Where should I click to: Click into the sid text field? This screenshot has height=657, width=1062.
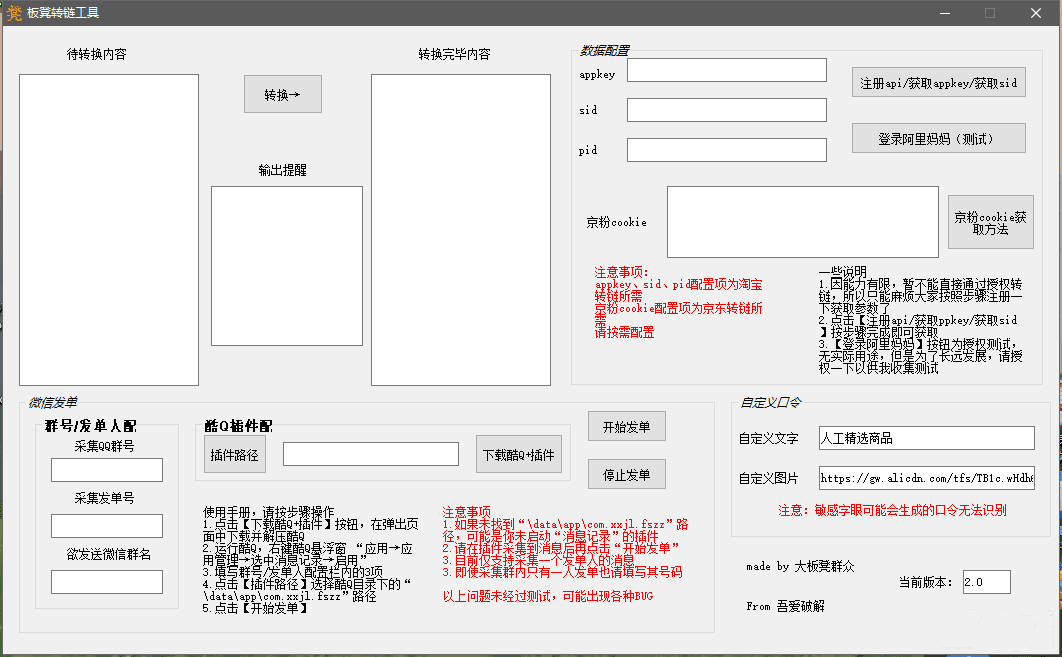click(x=726, y=110)
